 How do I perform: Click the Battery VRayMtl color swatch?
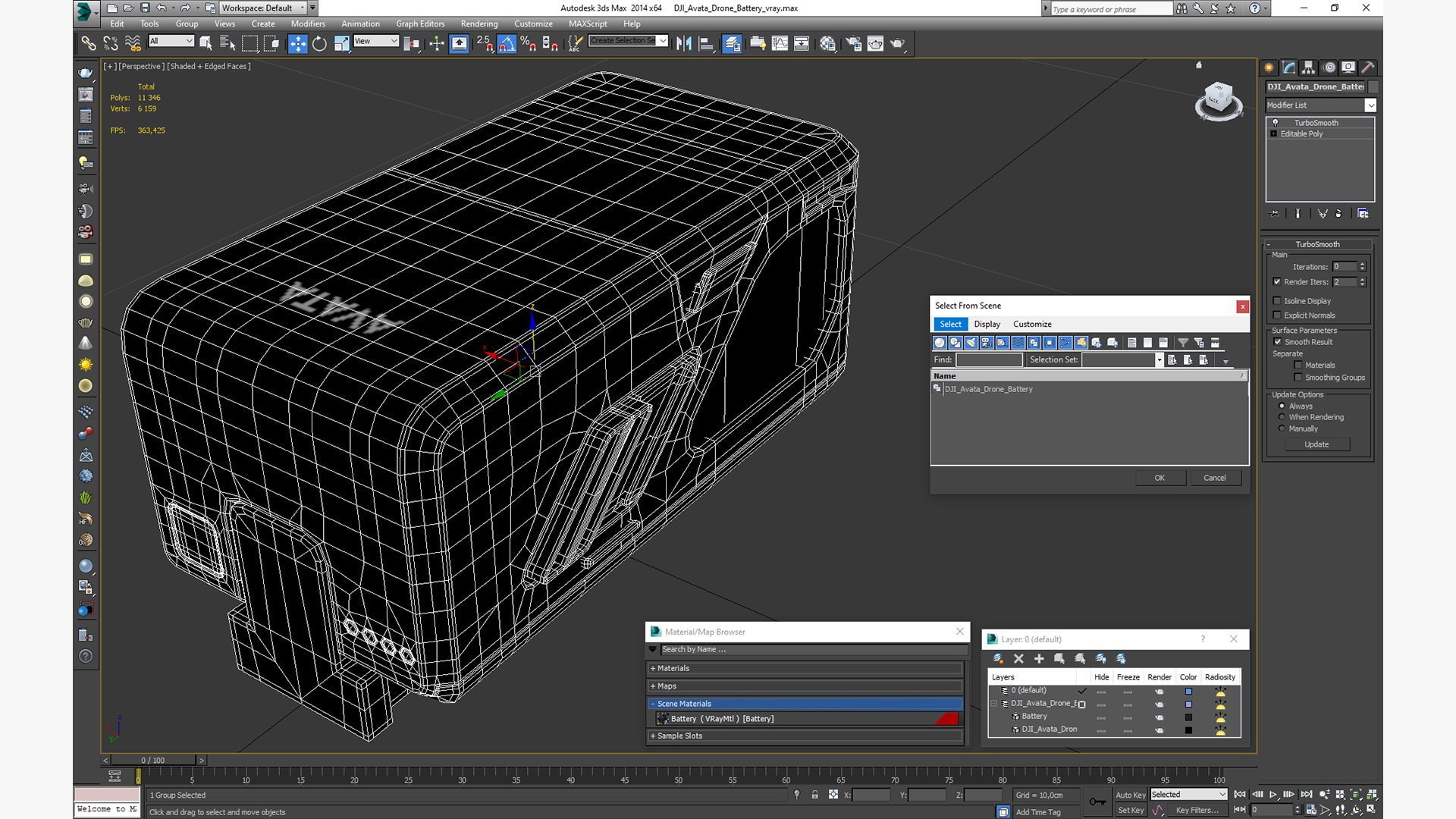click(x=949, y=719)
